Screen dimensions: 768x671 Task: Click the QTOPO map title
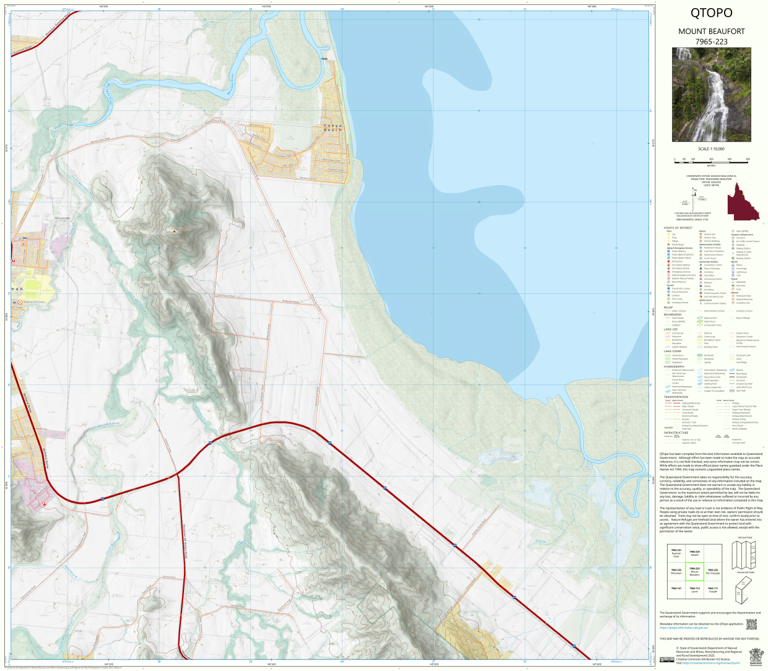coord(711,13)
